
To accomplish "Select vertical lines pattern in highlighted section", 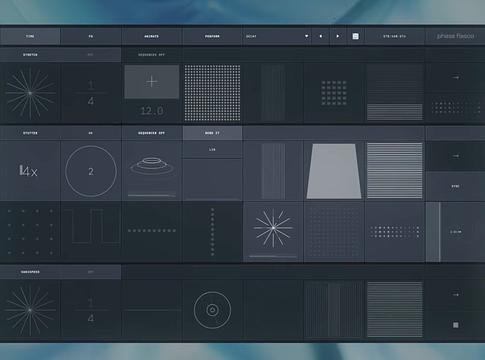I will coord(273,171).
